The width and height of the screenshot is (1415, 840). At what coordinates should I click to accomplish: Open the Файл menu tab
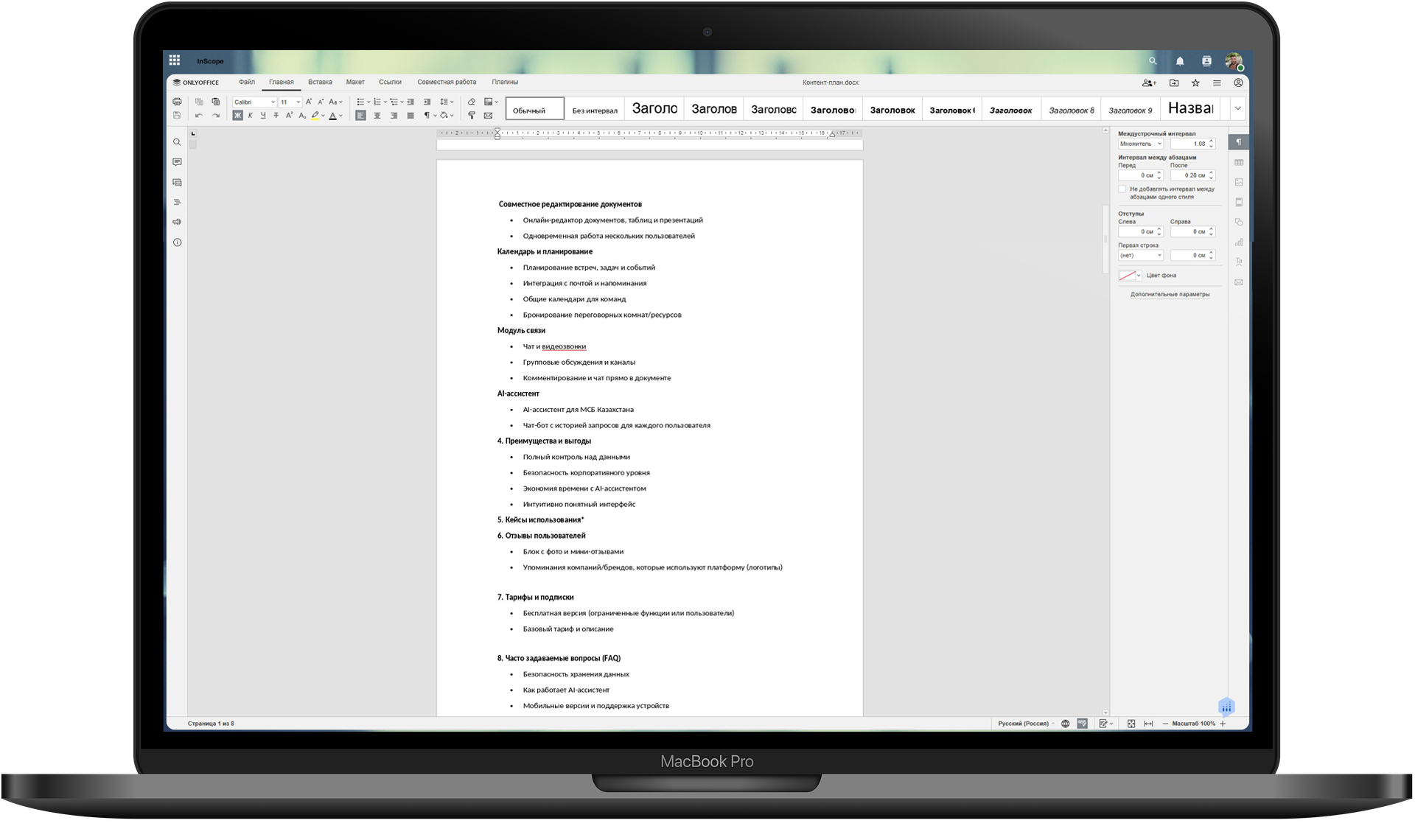pyautogui.click(x=247, y=82)
